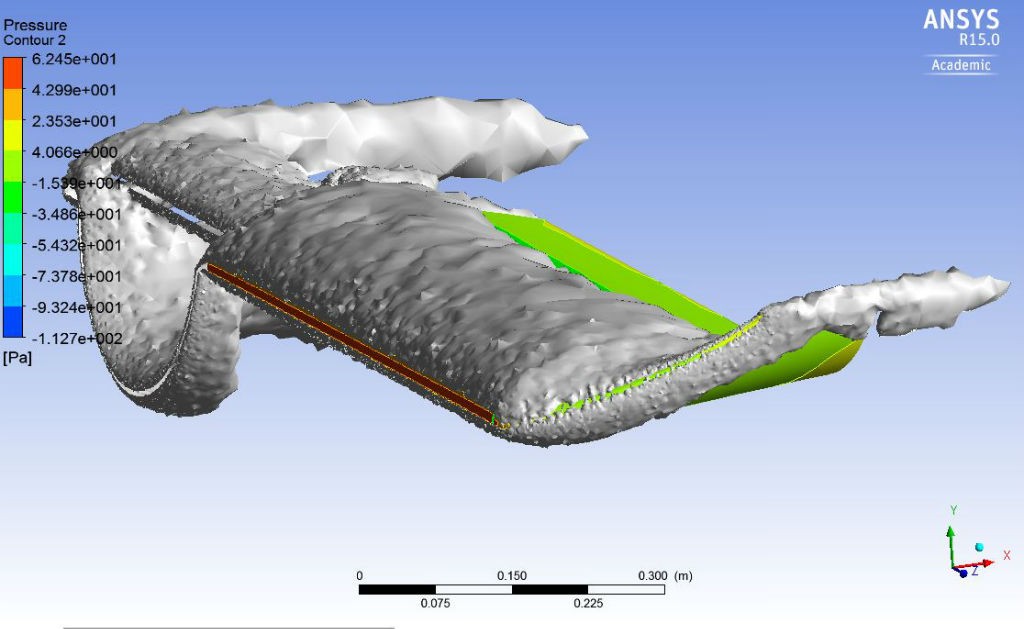This screenshot has width=1024, height=629.
Task: Click the Academic license label
Action: pyautogui.click(x=960, y=66)
